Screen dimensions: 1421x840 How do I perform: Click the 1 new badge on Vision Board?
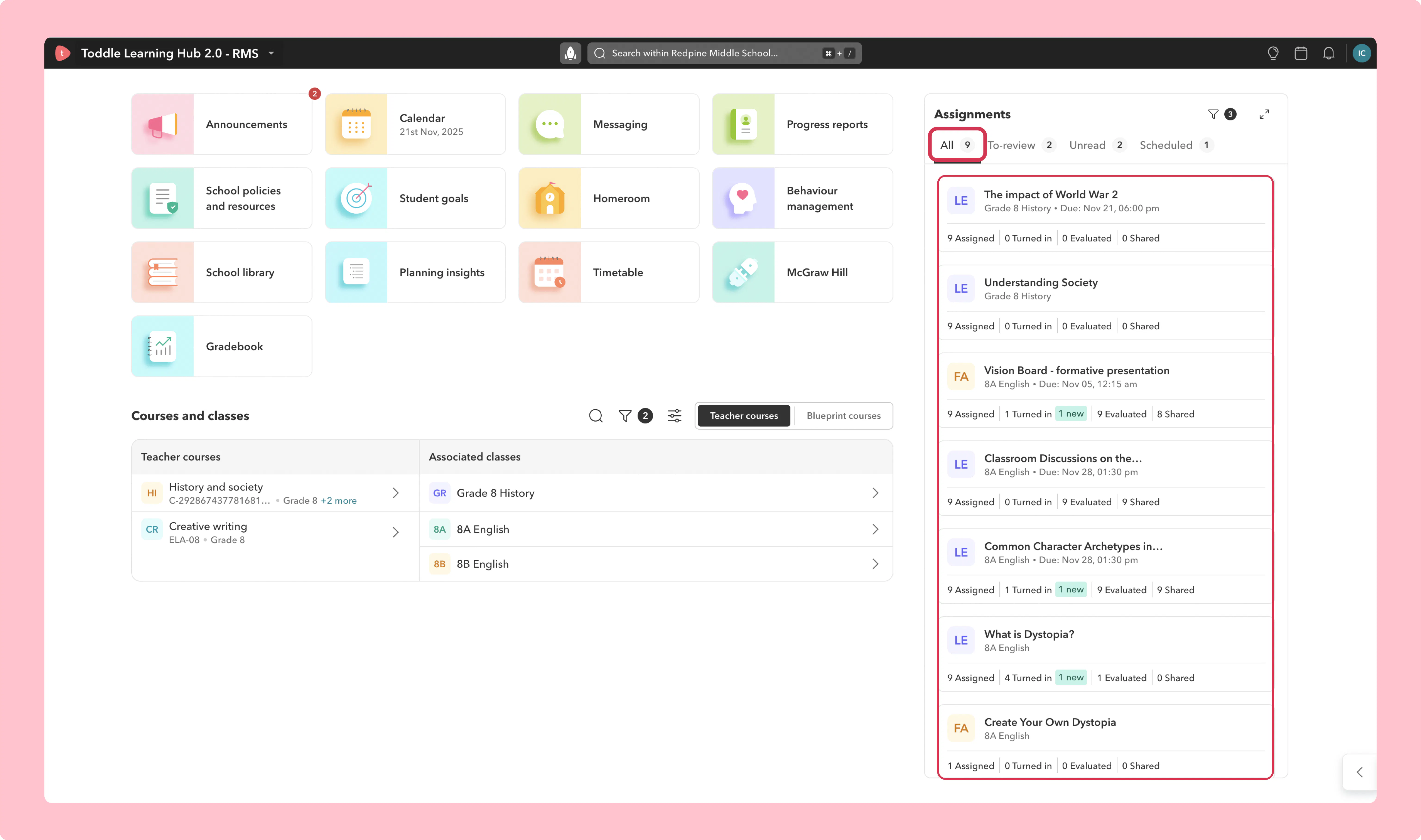click(1071, 414)
